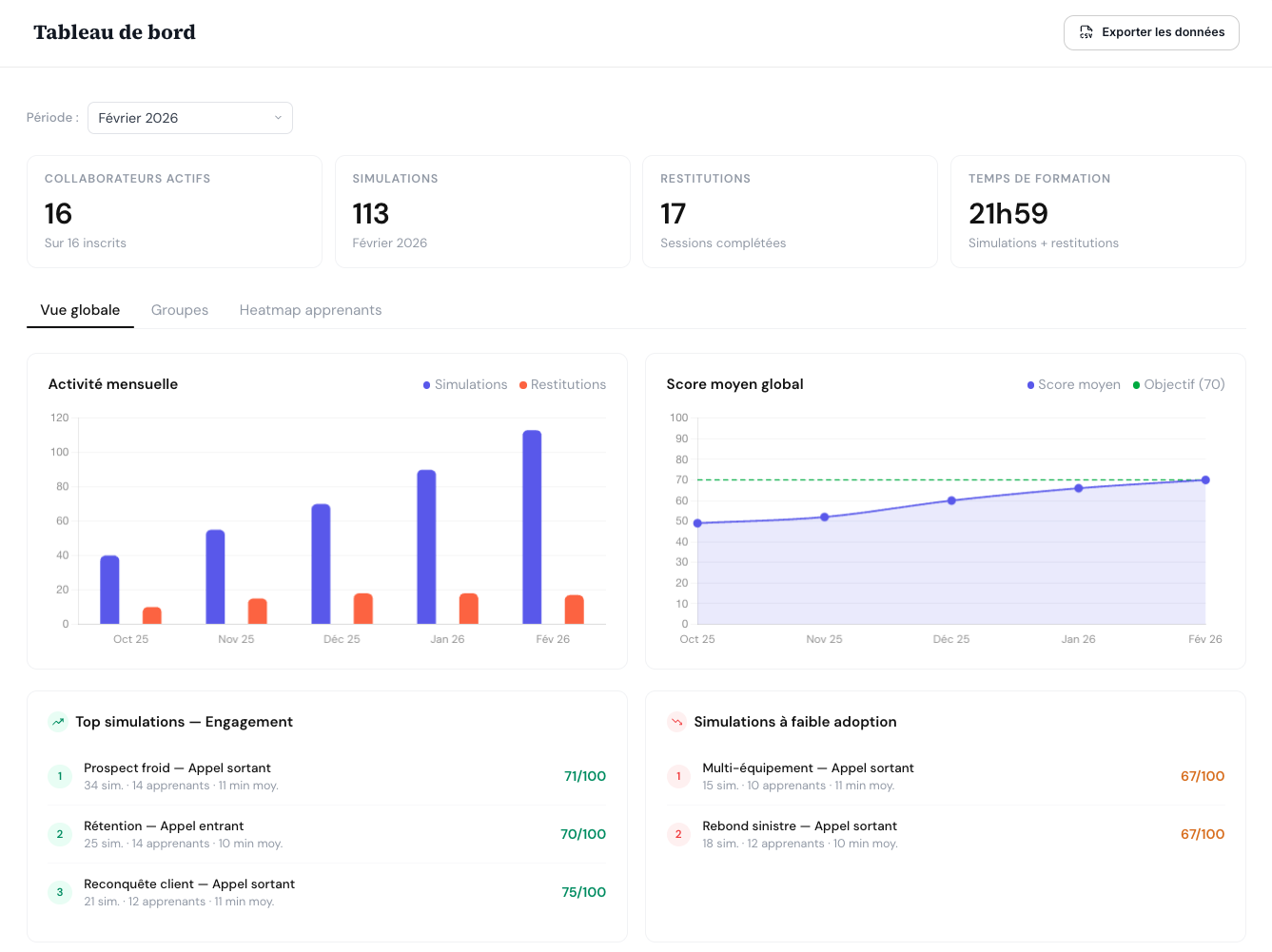Toggle the Simulations legend in Activité mensuelle

point(464,384)
